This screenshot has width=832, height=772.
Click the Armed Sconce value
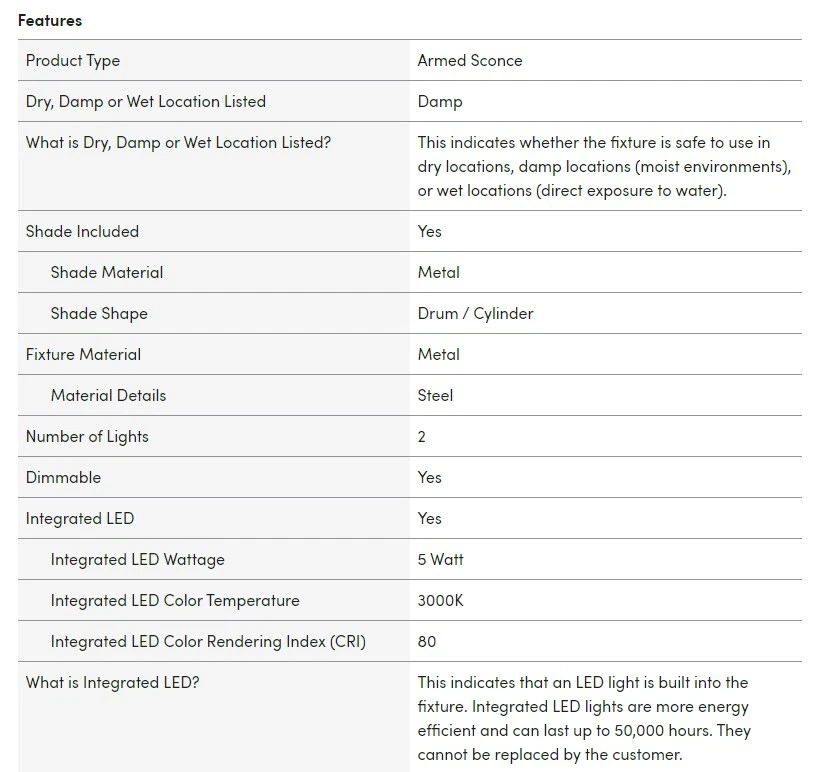click(x=469, y=60)
